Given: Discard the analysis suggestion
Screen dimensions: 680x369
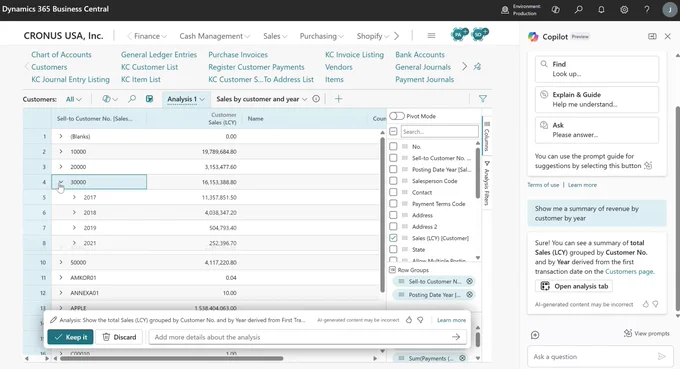Looking at the screenshot, I should point(119,337).
